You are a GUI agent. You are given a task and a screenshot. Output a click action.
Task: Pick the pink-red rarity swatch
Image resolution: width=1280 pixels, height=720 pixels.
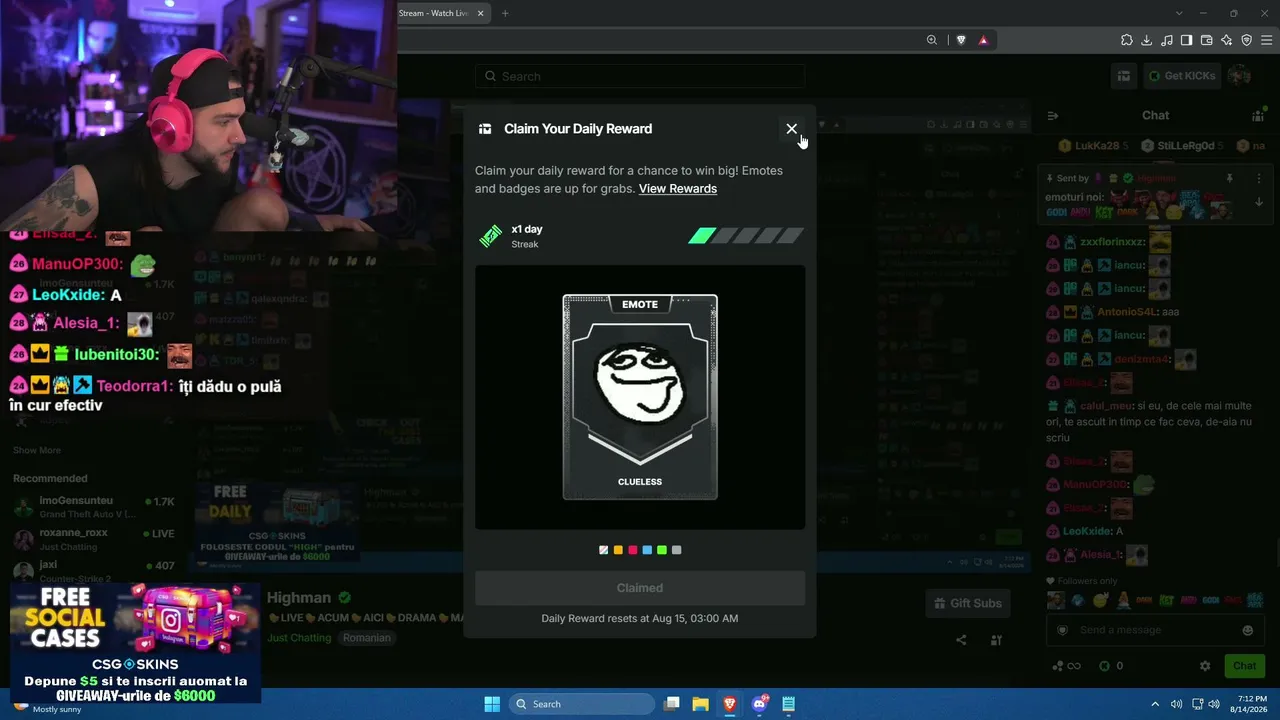tap(633, 550)
